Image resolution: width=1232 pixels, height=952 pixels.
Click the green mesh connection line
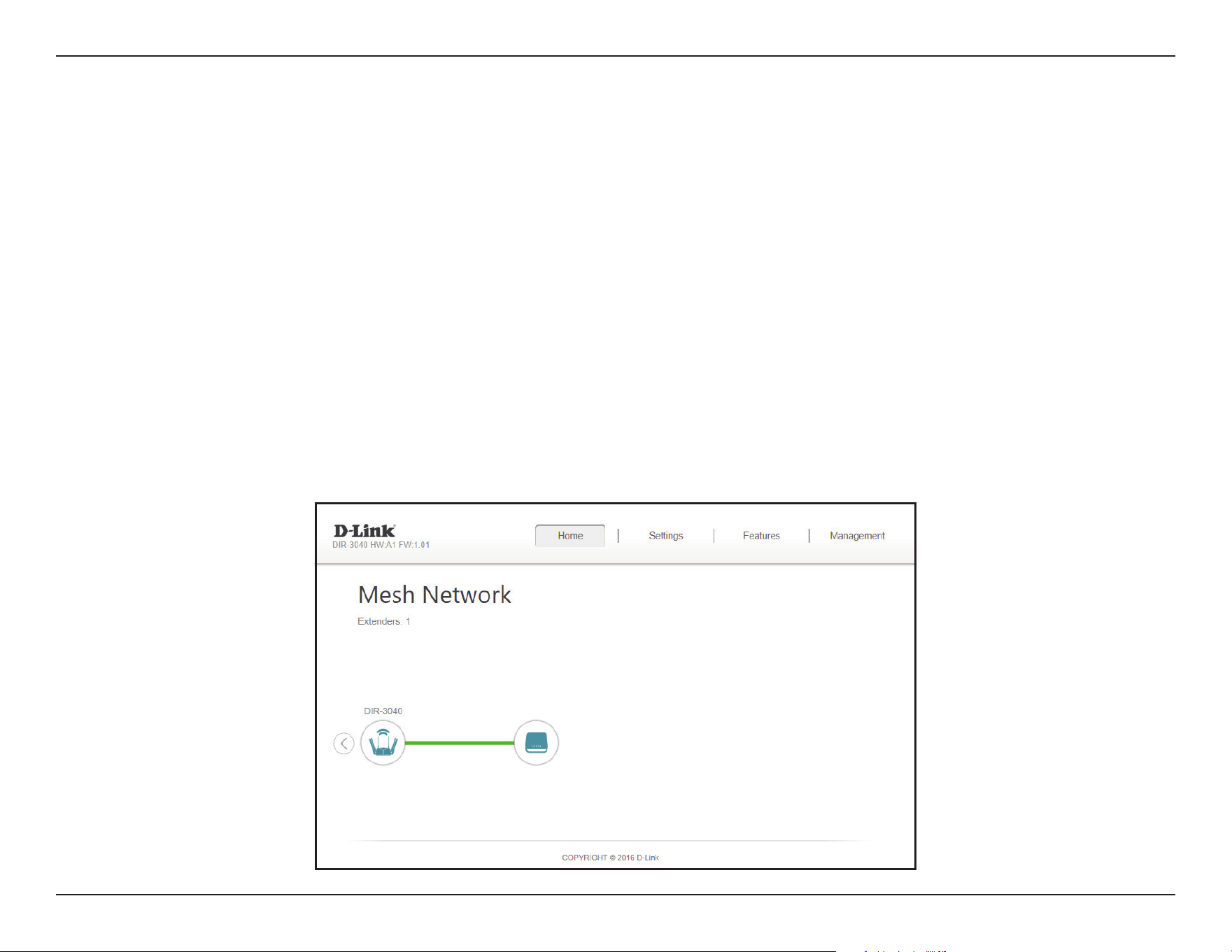click(460, 743)
